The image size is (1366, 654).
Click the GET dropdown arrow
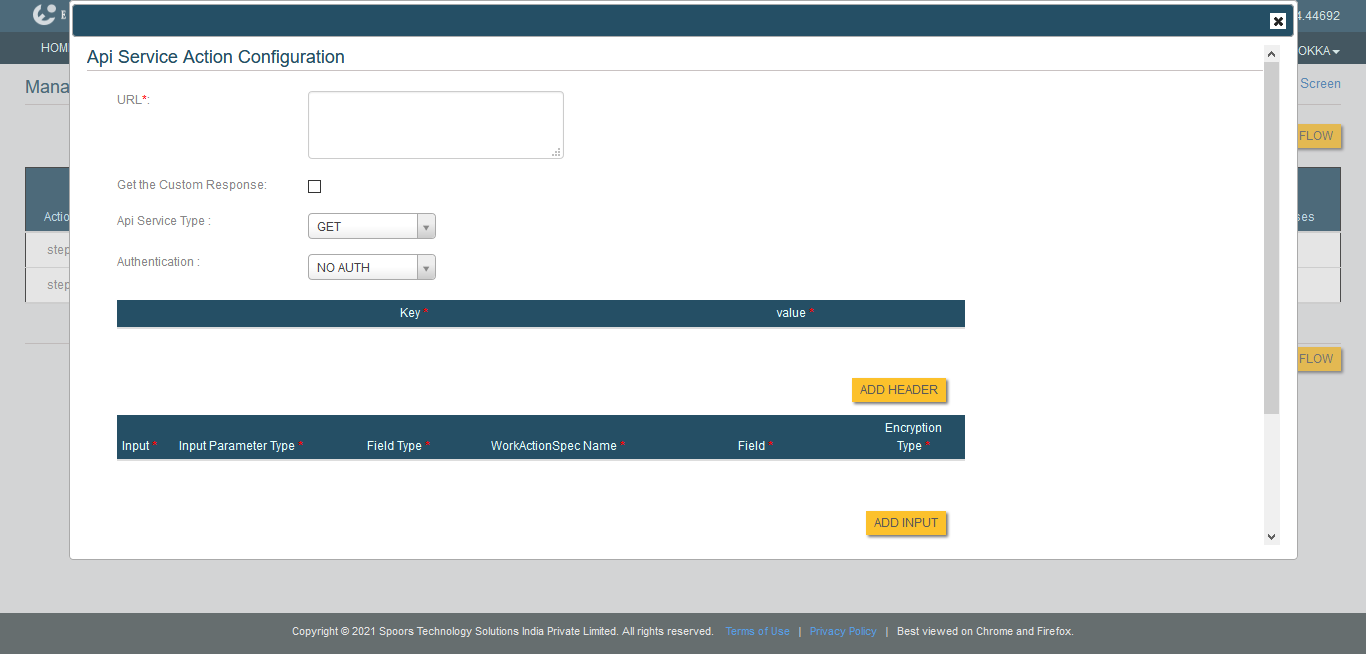[426, 227]
